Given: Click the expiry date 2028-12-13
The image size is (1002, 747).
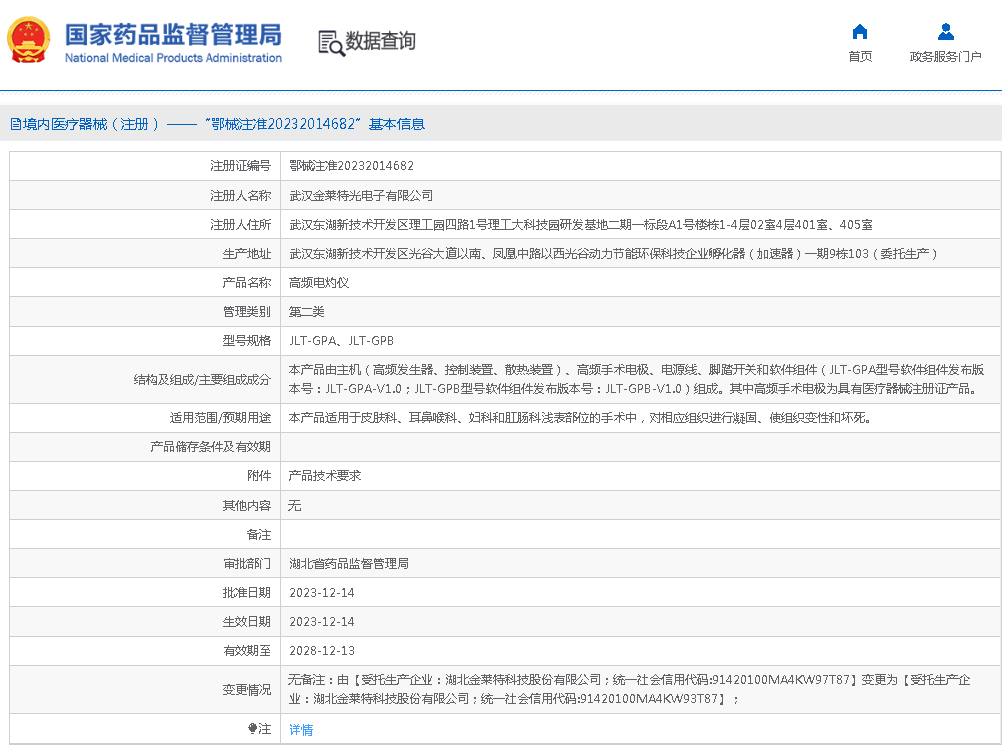Looking at the screenshot, I should pyautogui.click(x=322, y=651).
